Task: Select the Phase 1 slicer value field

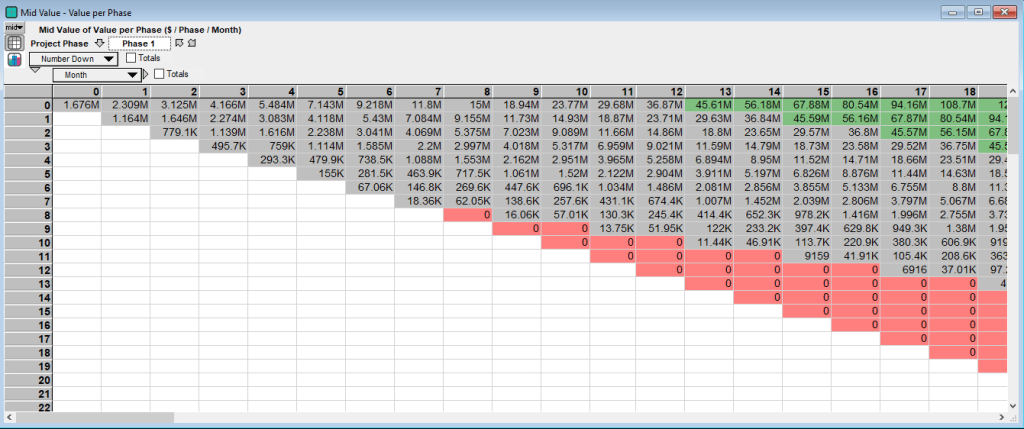Action: click(x=139, y=44)
